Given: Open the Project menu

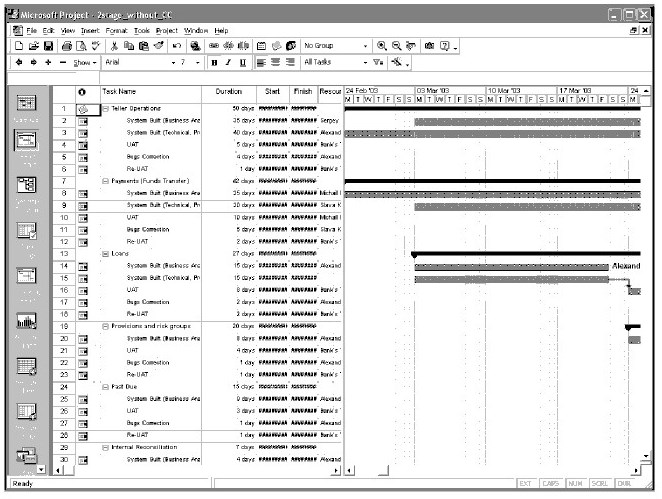Looking at the screenshot, I should point(166,31).
